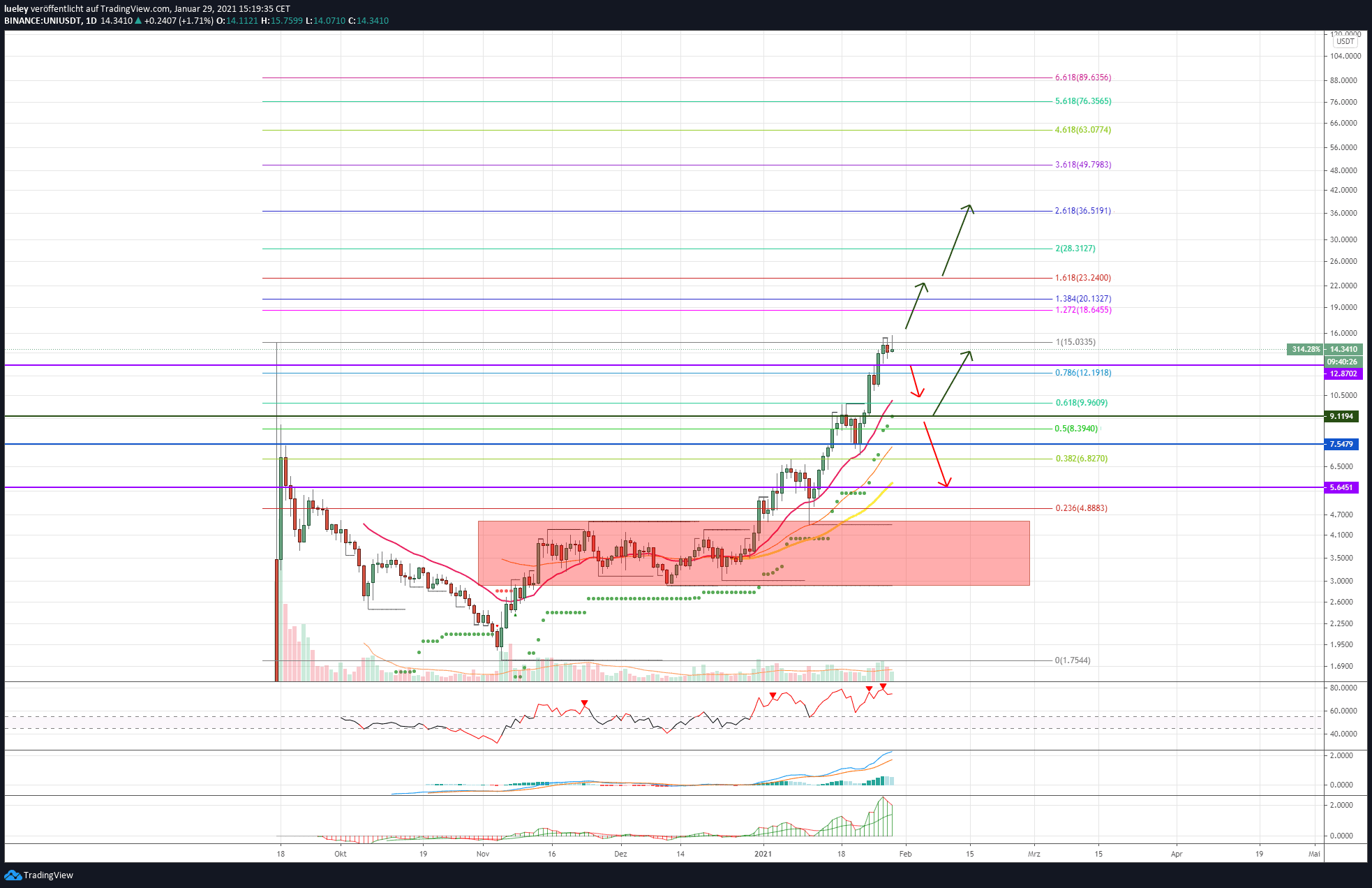The height and width of the screenshot is (888, 1372).
Task: Click the 40.0000 RSI axis value
Action: (1343, 734)
